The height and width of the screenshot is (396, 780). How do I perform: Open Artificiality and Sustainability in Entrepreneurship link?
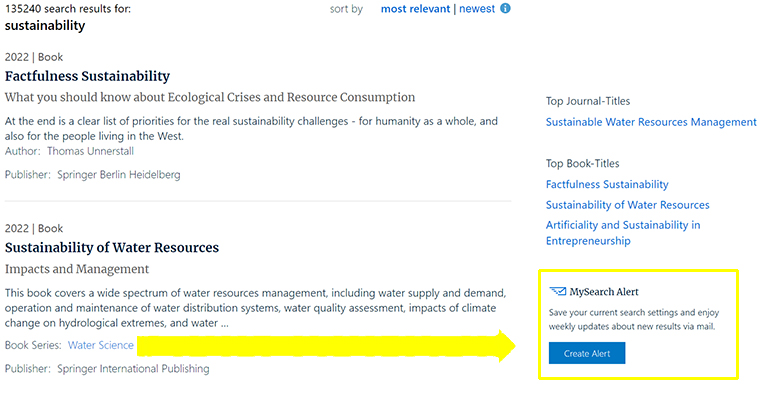point(623,233)
